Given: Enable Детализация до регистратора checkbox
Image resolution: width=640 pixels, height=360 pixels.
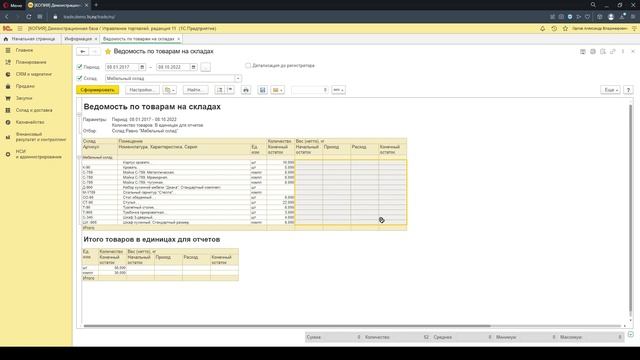Looking at the screenshot, I should pos(248,65).
